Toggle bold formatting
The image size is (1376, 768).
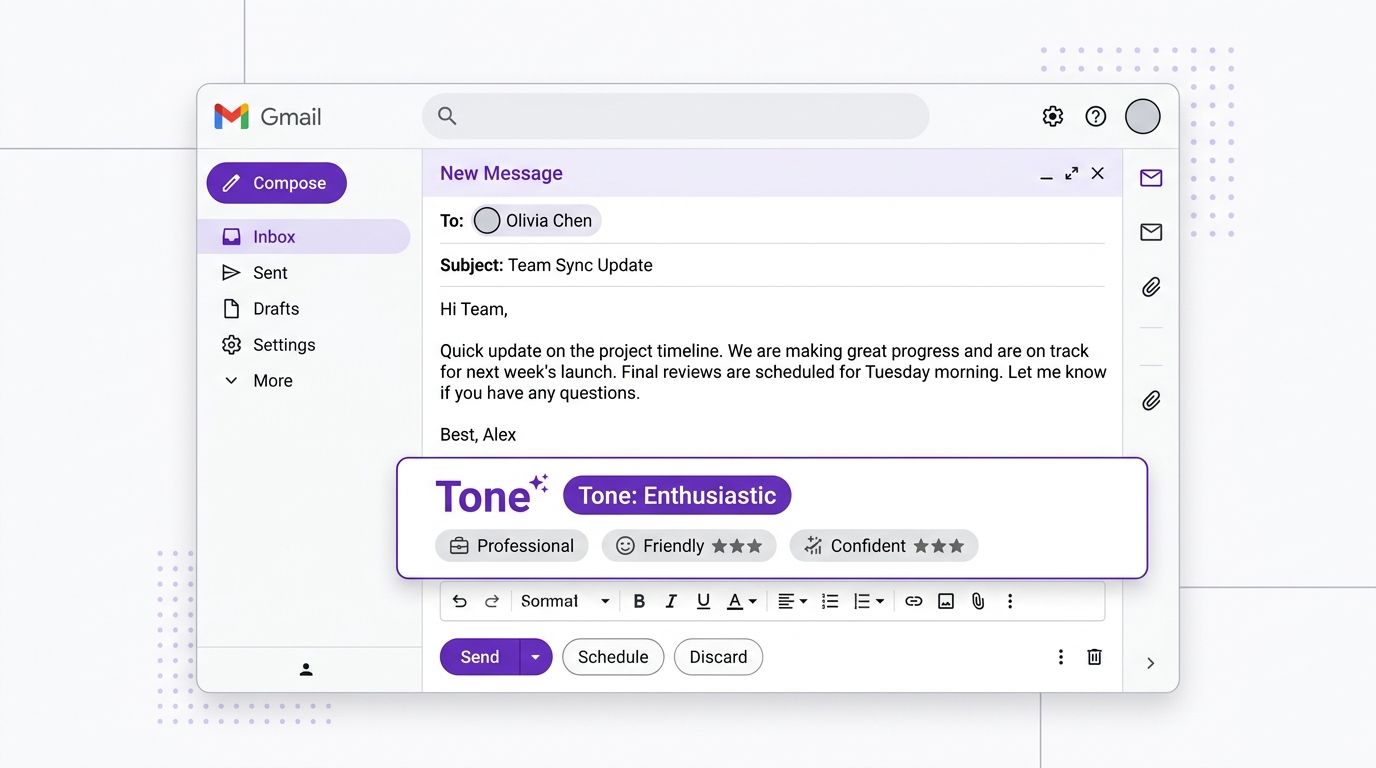click(x=639, y=601)
